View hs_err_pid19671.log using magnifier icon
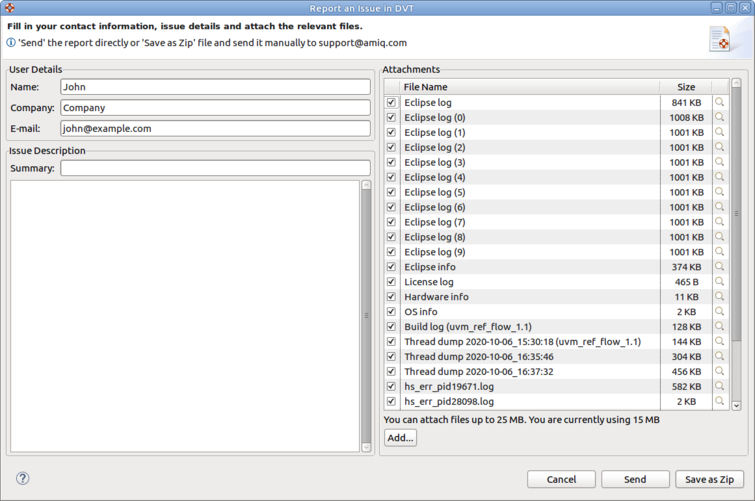Image resolution: width=755 pixels, height=501 pixels. coord(719,386)
